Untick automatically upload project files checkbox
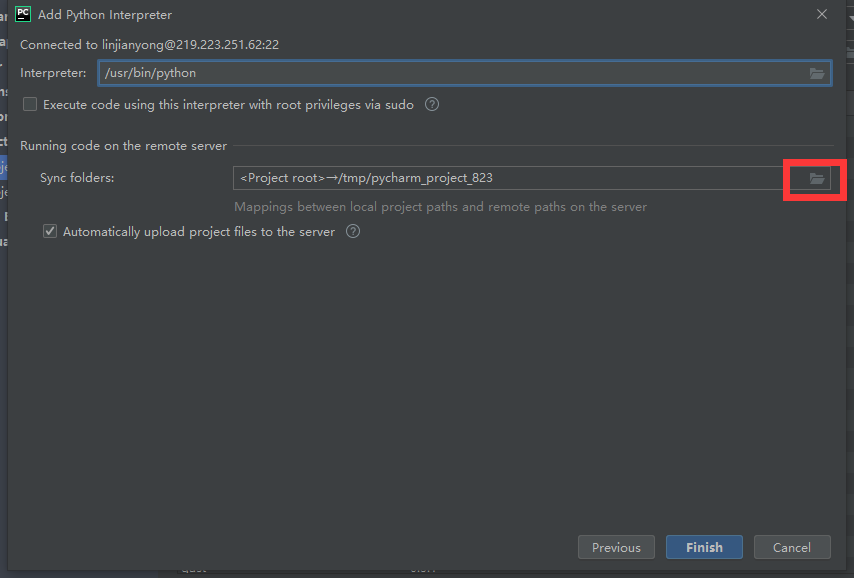Image resolution: width=854 pixels, height=578 pixels. 50,231
